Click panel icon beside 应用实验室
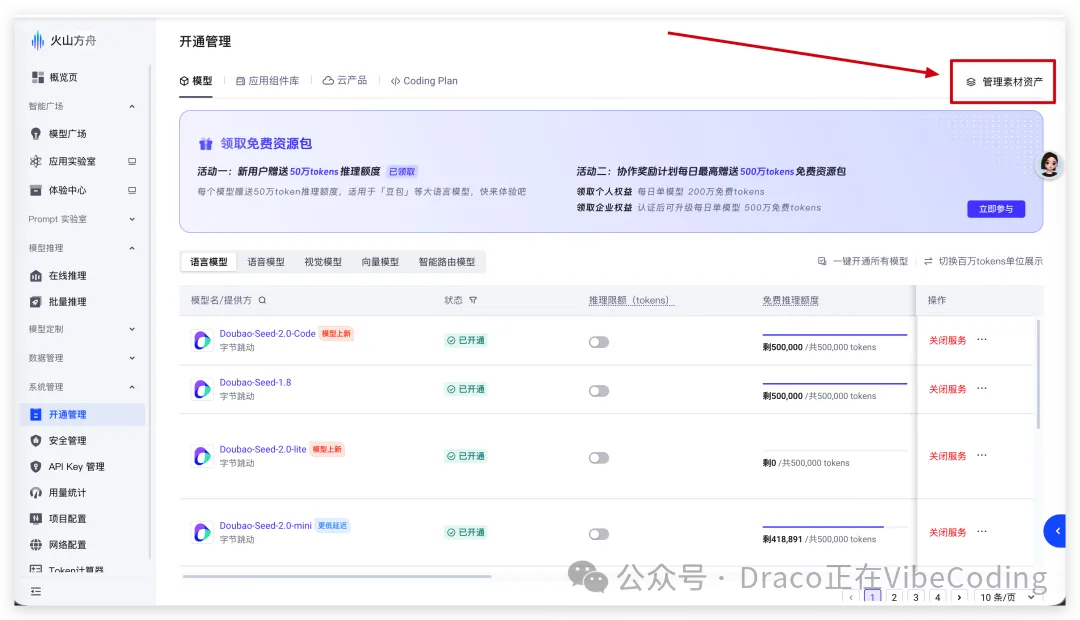Image resolution: width=1080 pixels, height=620 pixels. pos(132,161)
